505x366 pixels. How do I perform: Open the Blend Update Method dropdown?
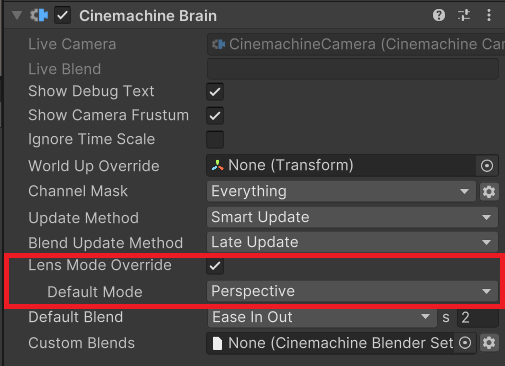[352, 242]
